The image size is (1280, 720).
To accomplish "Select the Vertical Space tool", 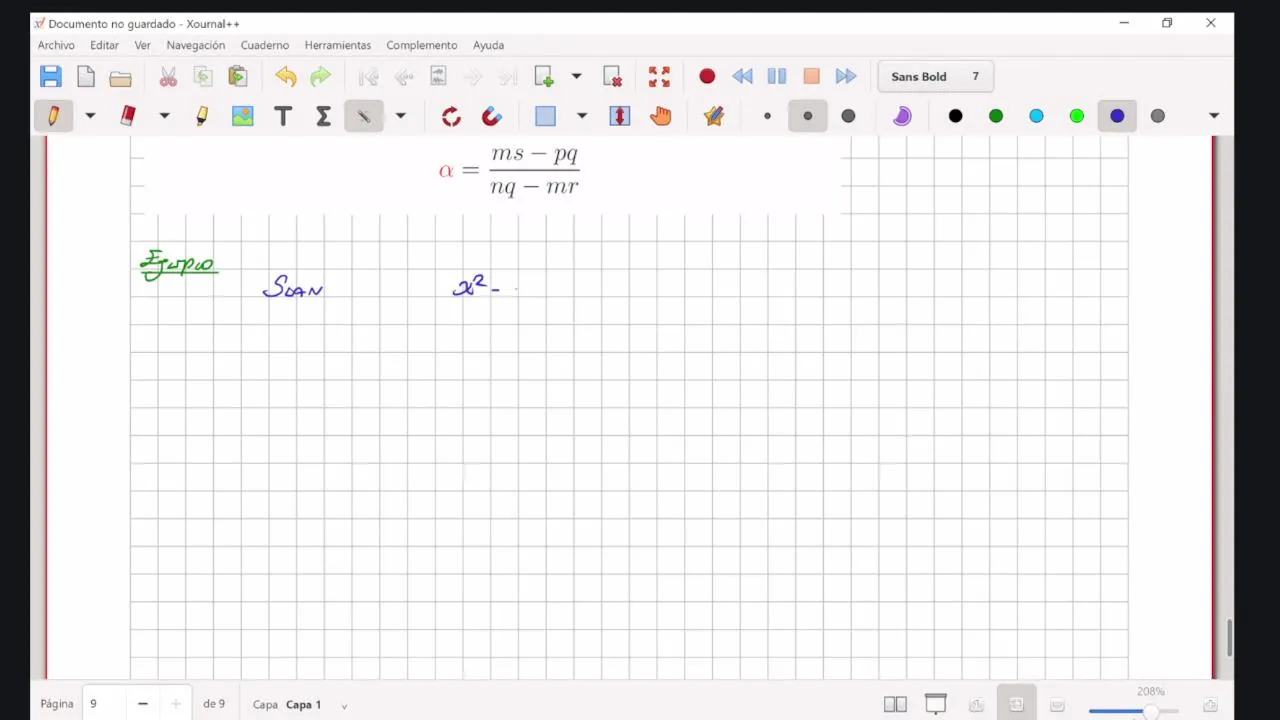I will pos(620,116).
